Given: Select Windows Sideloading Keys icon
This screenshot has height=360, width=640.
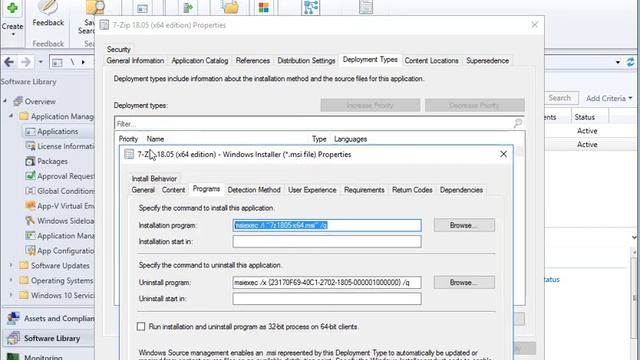Looking at the screenshot, I should (30, 221).
